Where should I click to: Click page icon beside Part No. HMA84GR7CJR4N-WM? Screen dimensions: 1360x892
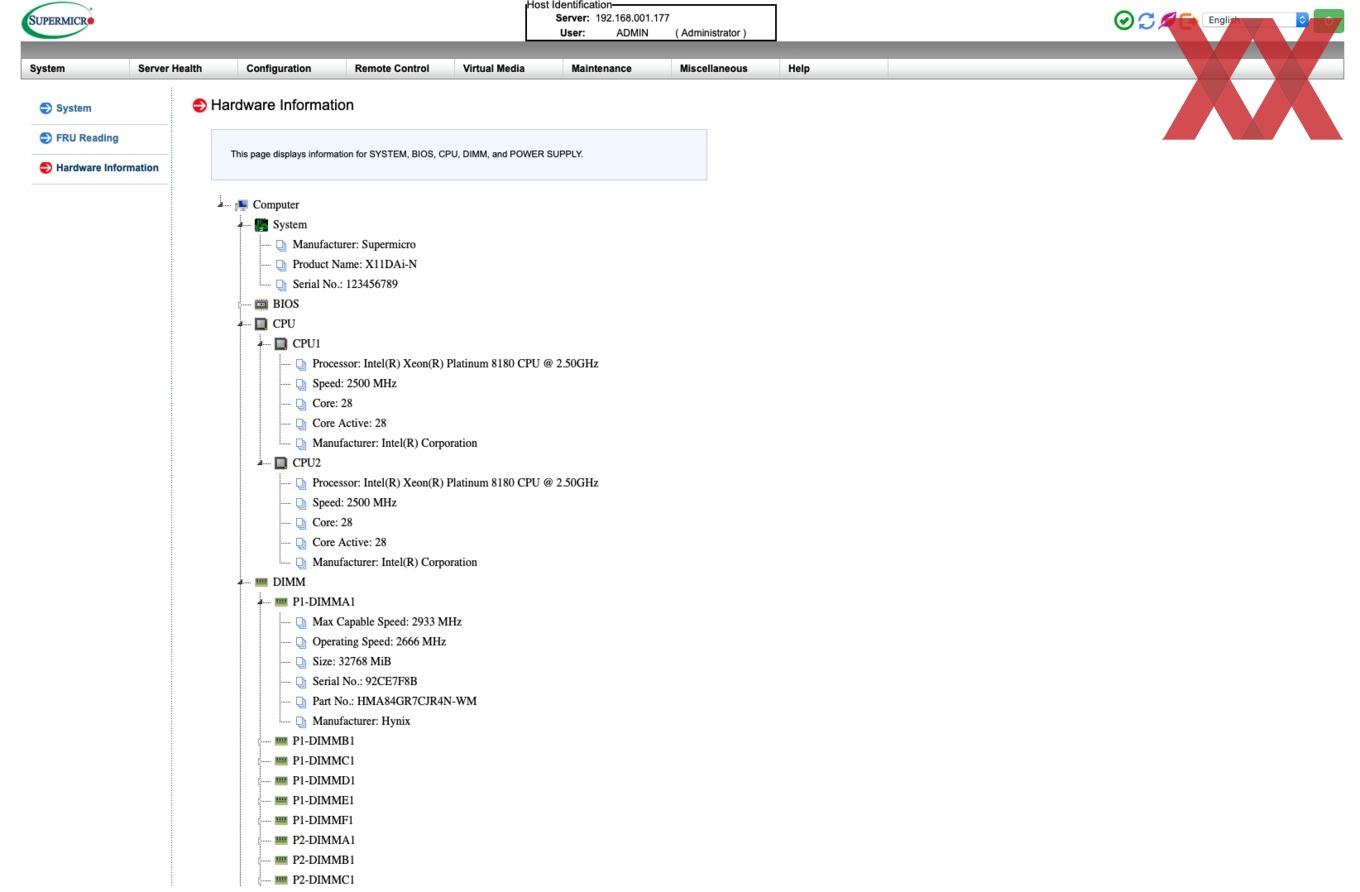pos(301,702)
